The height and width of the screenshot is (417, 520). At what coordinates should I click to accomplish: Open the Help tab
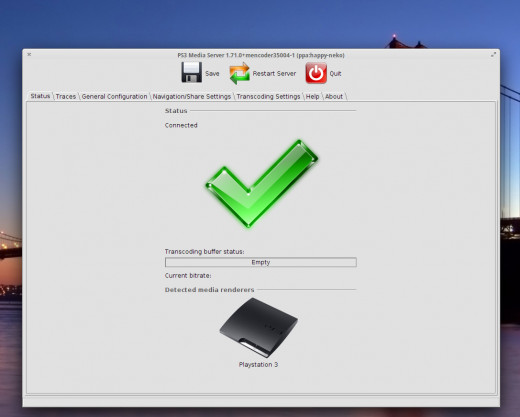point(312,96)
